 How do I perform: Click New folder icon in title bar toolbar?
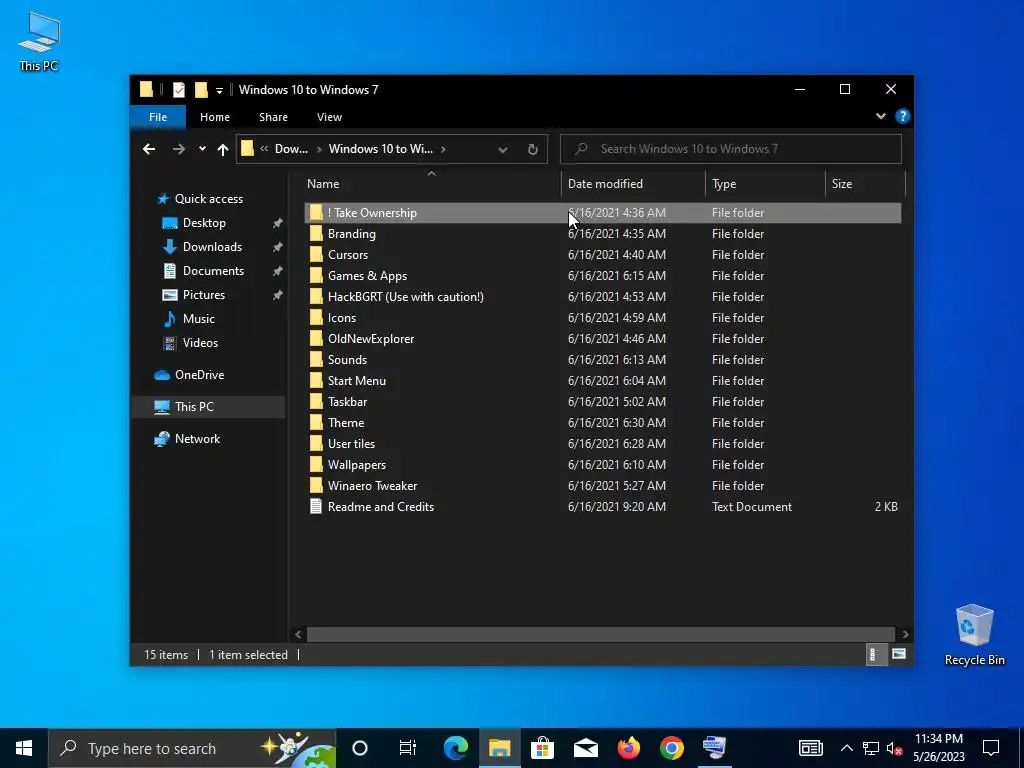pyautogui.click(x=201, y=89)
